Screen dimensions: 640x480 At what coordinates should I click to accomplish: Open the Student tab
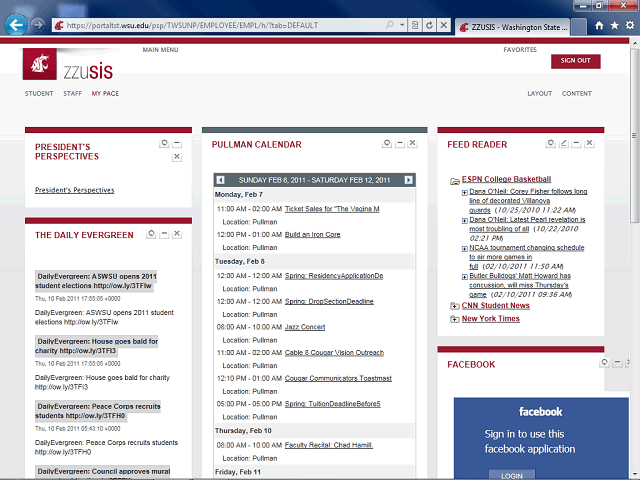coord(39,94)
